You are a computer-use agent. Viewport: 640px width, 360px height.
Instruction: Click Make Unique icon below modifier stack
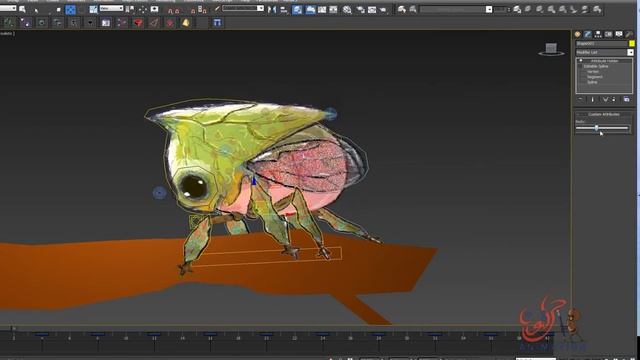tap(605, 99)
